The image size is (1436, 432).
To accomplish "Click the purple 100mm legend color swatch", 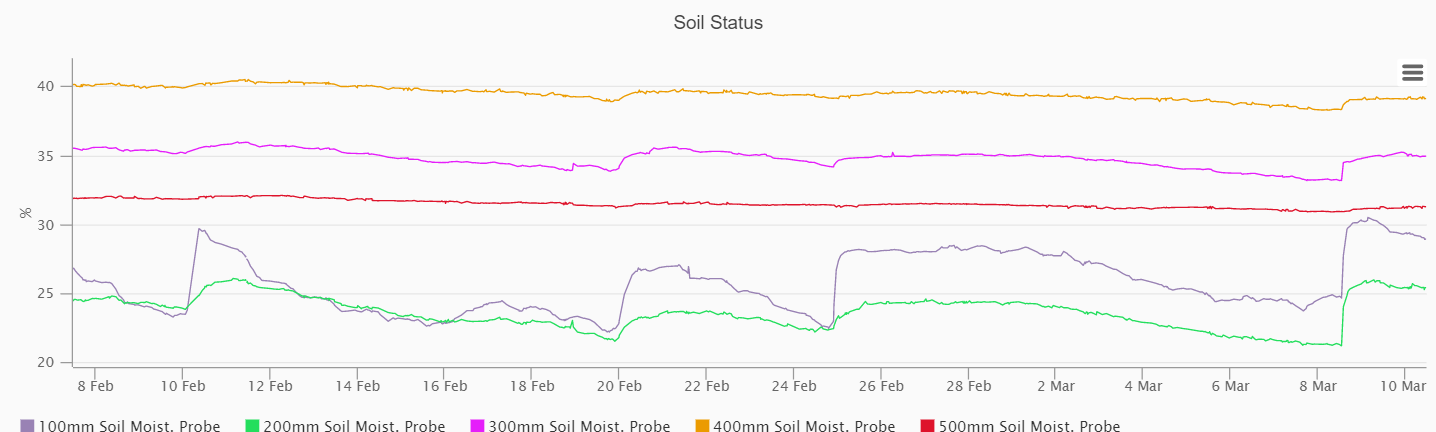I will coord(28,426).
